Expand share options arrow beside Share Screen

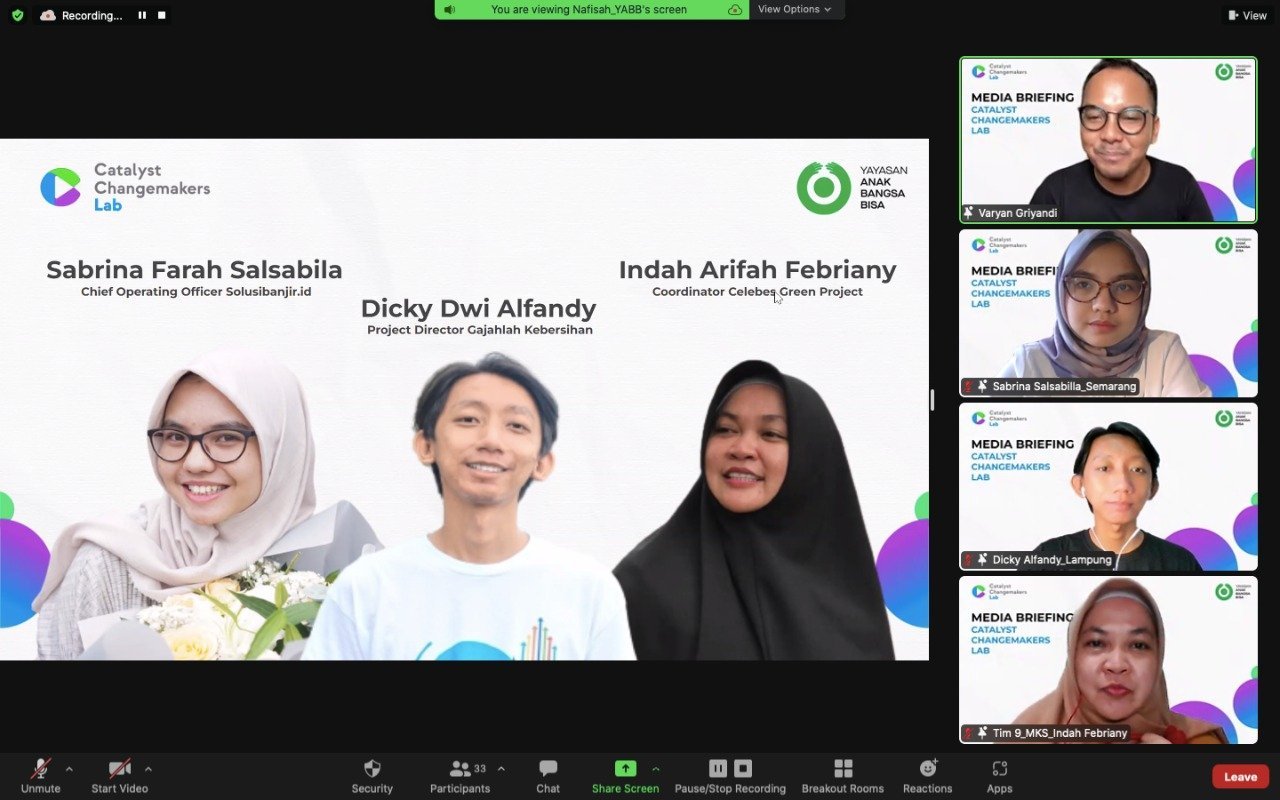[656, 769]
